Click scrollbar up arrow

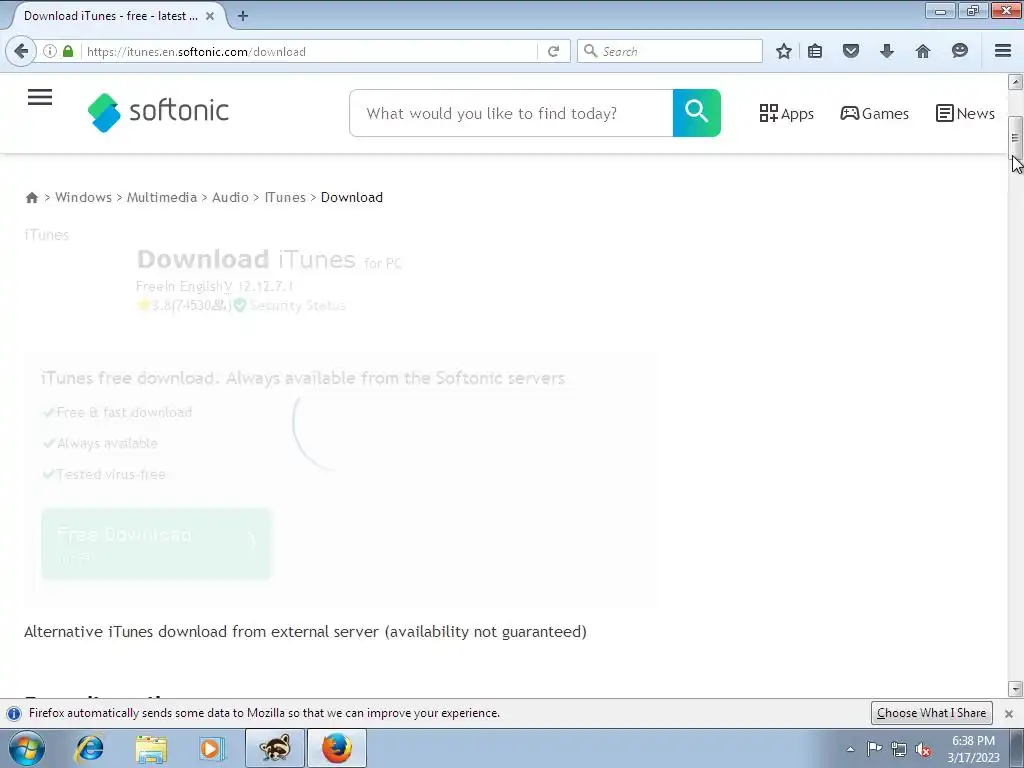[x=1015, y=82]
